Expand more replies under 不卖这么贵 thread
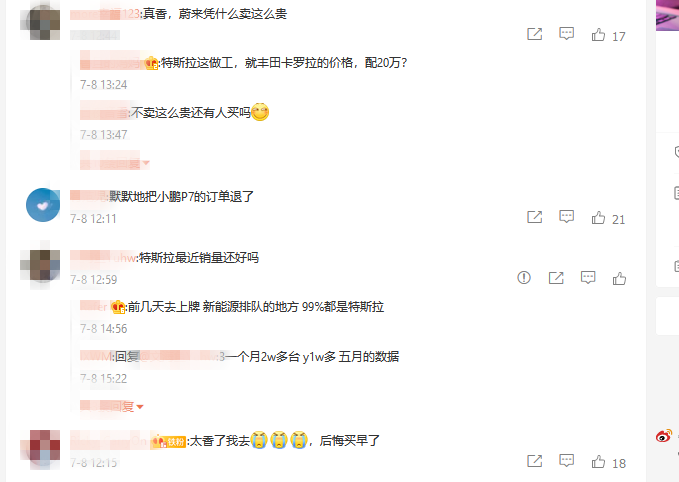This screenshot has width=679, height=482. pos(115,163)
